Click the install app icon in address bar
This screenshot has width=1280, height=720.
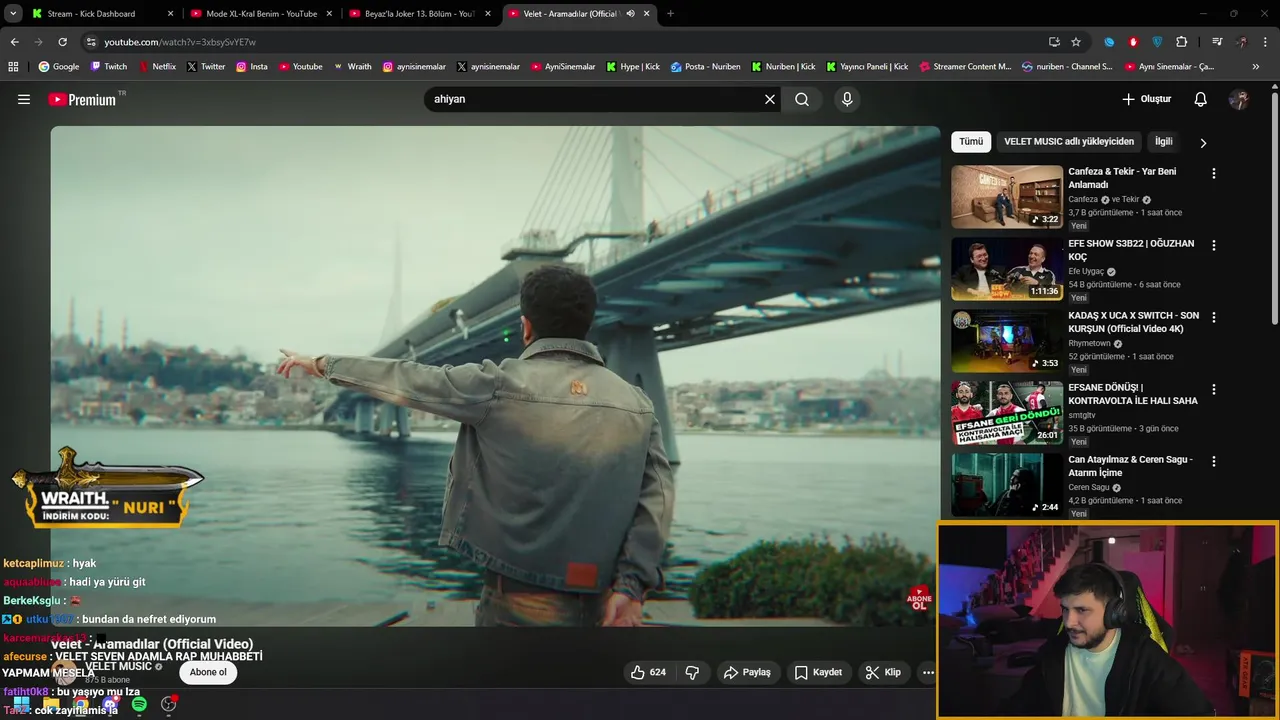tap(1054, 42)
